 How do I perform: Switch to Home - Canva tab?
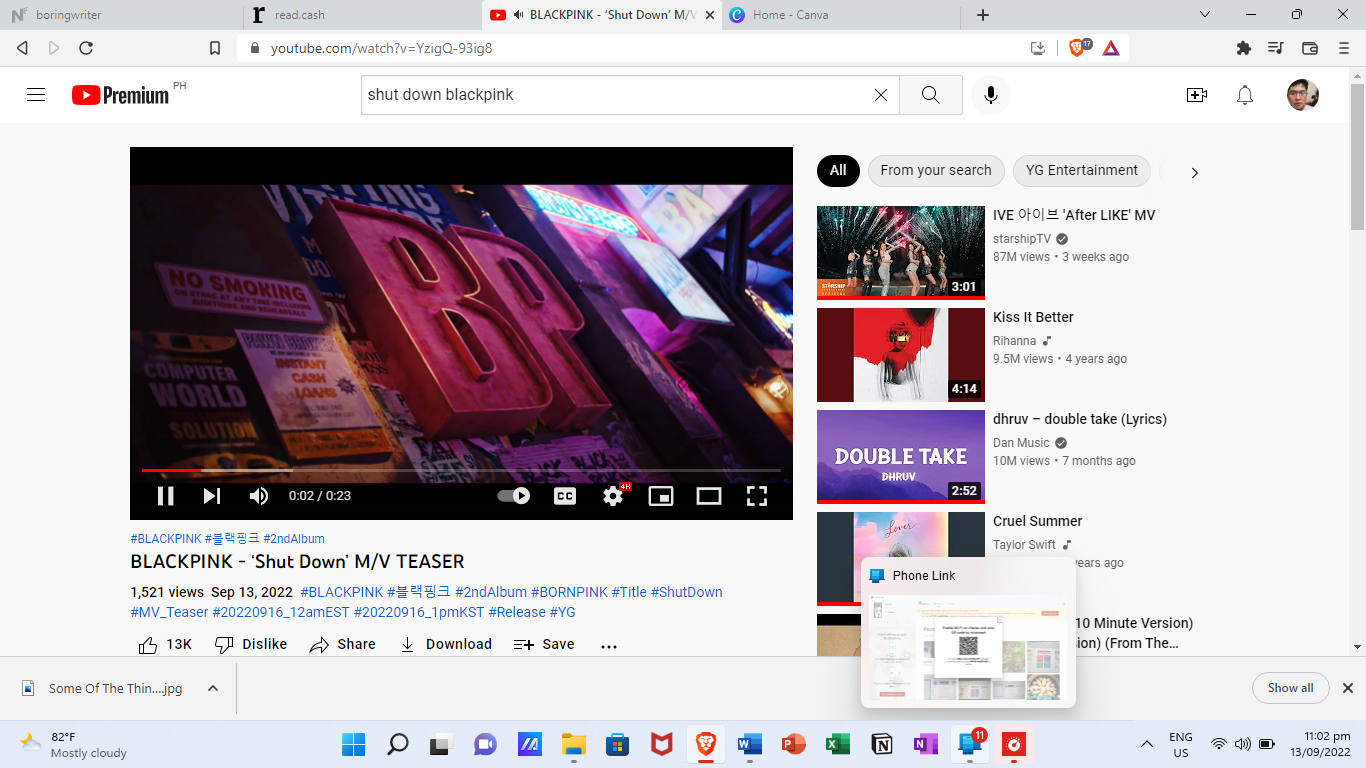coord(842,15)
